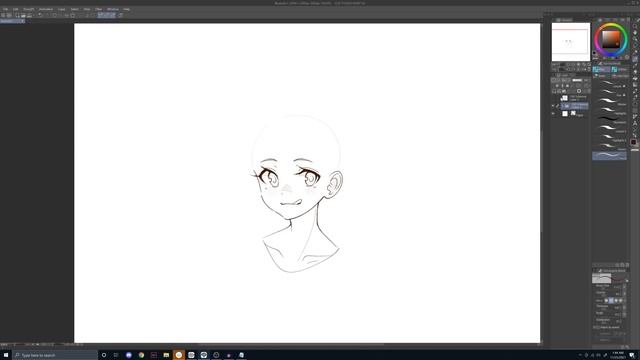Select the Zoom magnifier tool in toolbar
The image size is (640, 360).
click(635, 27)
